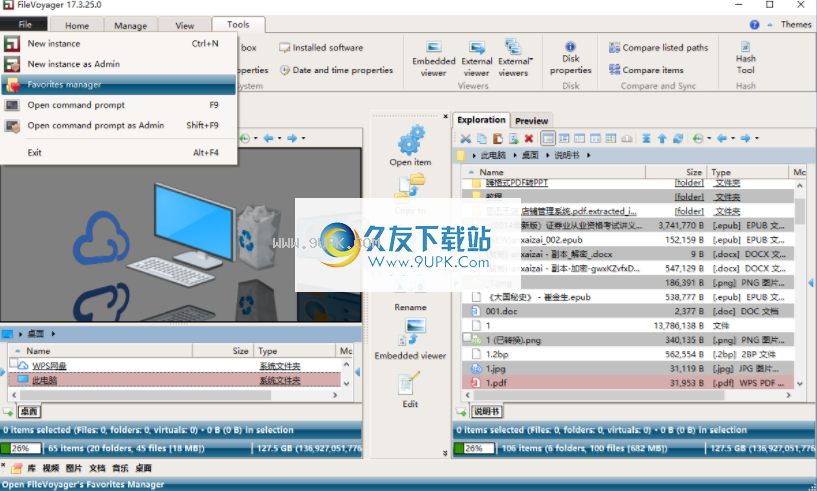Choose Open command prompt from the File menu

tap(119, 105)
